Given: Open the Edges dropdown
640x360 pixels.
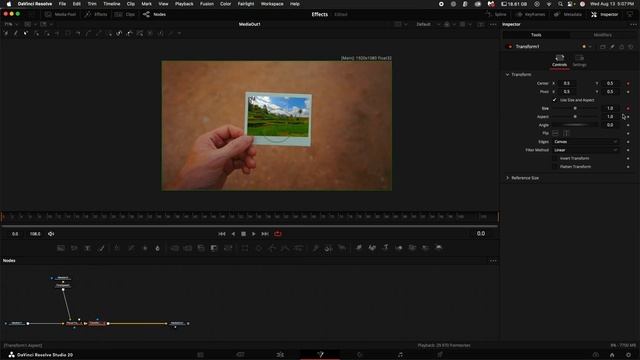Looking at the screenshot, I should pyautogui.click(x=585, y=142).
